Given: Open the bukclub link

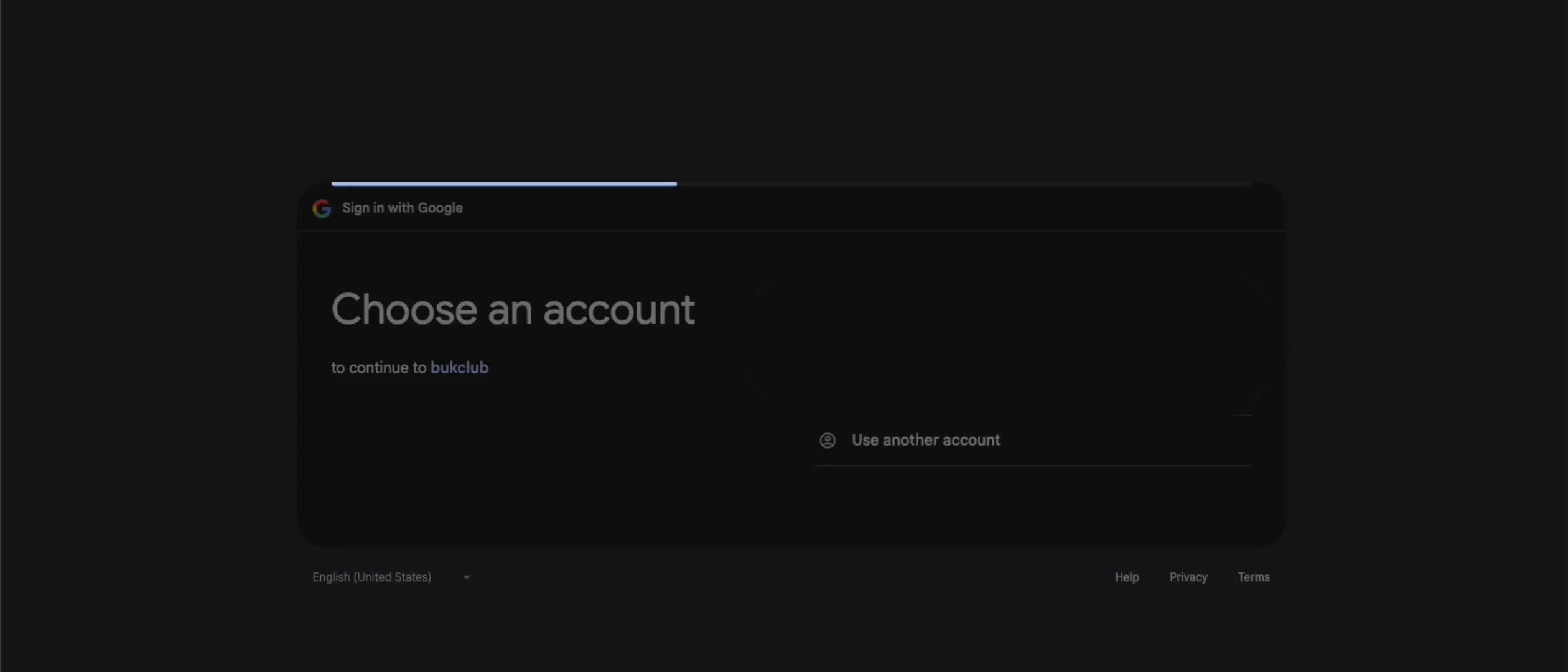Looking at the screenshot, I should (x=459, y=368).
